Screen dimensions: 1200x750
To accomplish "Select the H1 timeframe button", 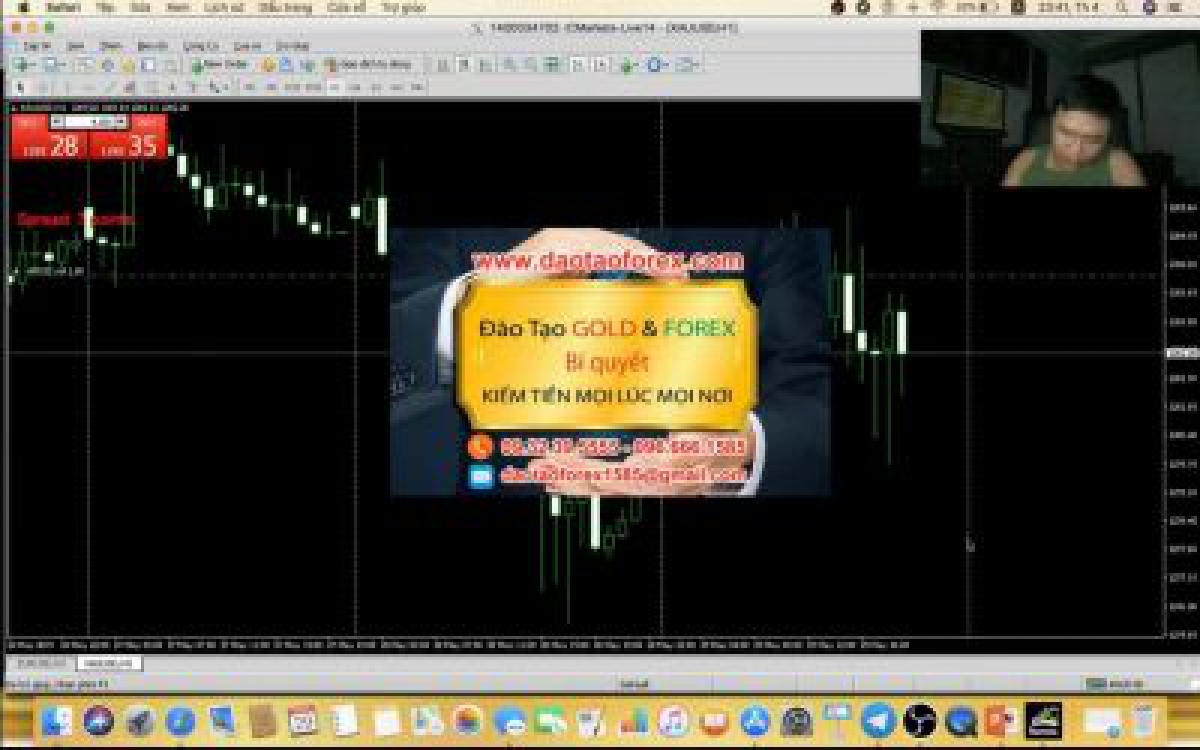I will (335, 87).
